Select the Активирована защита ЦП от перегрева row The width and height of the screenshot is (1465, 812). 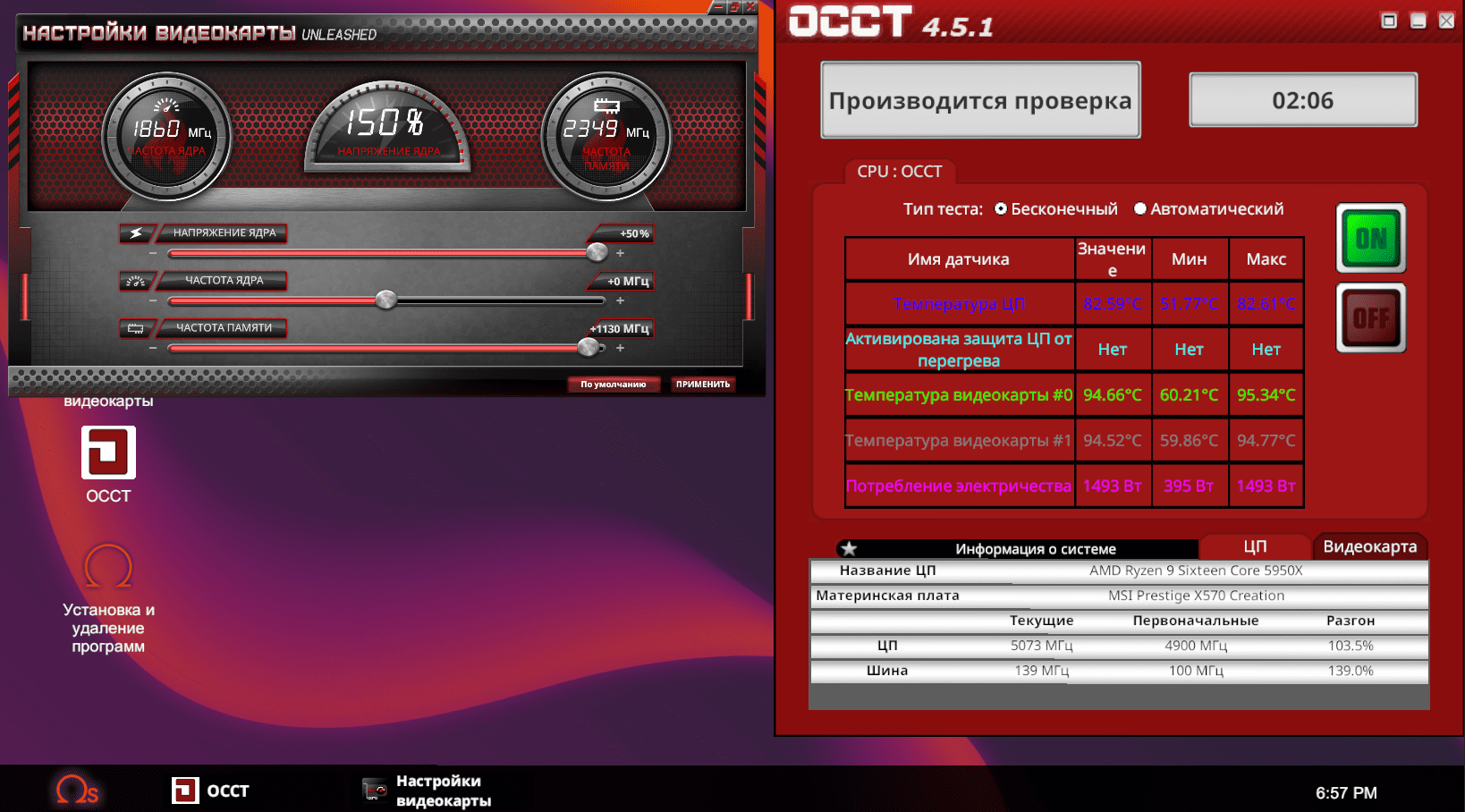[x=1074, y=349]
